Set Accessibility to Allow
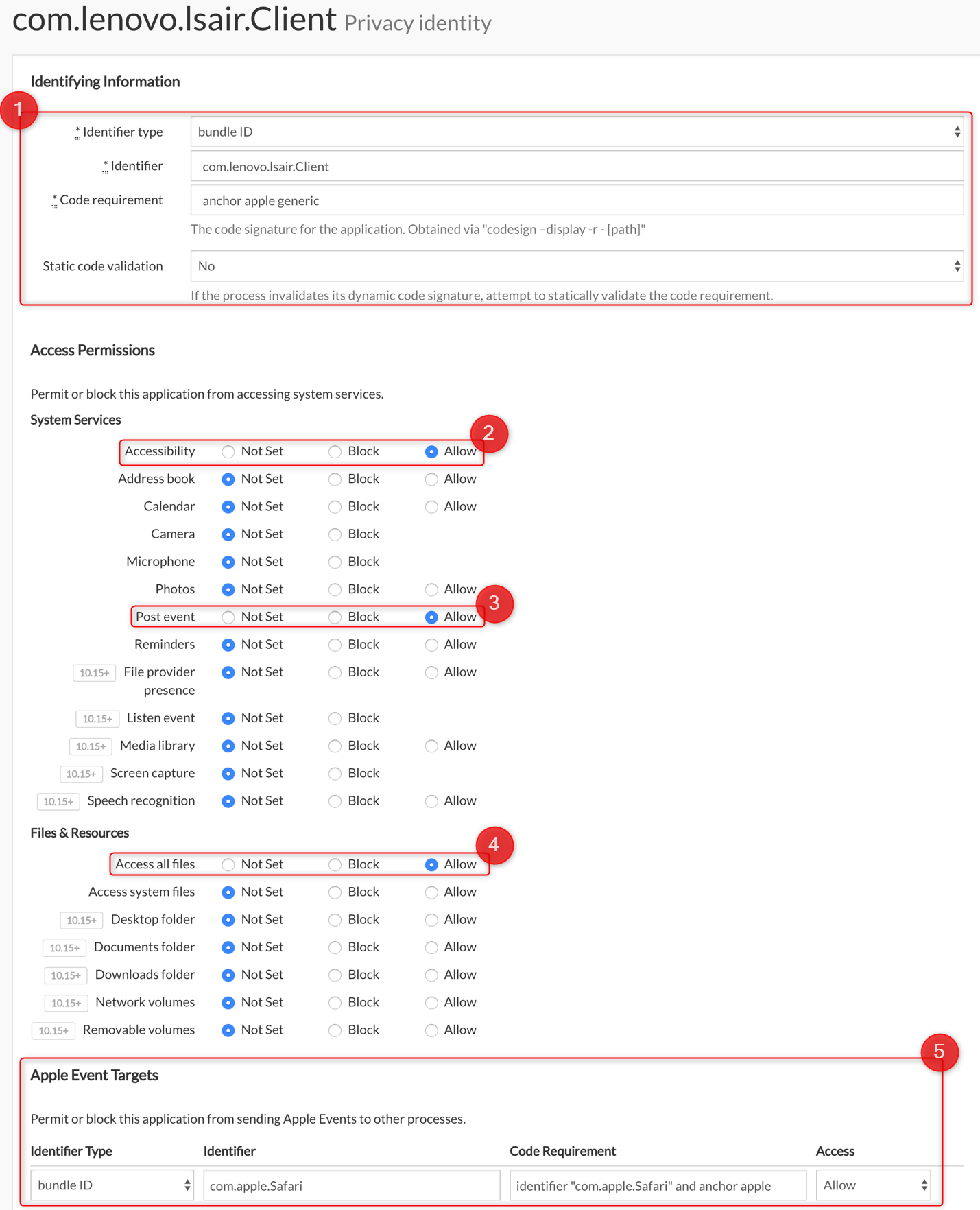Screen dimensions: 980x1210 tap(431, 451)
